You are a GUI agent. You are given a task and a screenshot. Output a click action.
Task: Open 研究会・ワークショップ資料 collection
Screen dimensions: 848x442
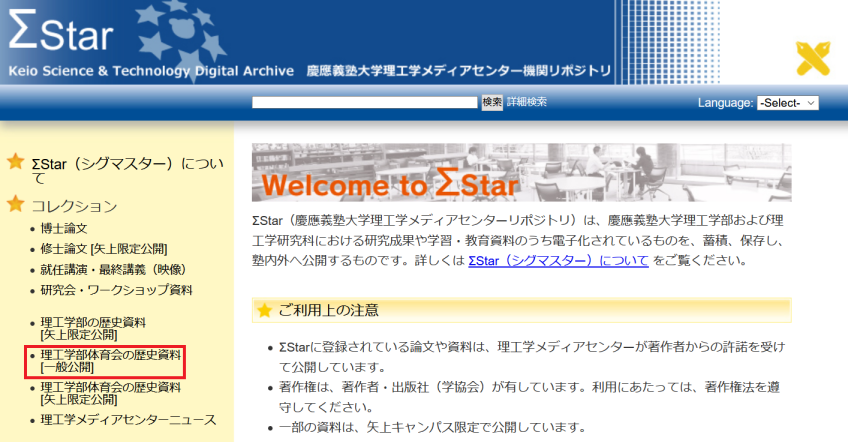tap(116, 290)
